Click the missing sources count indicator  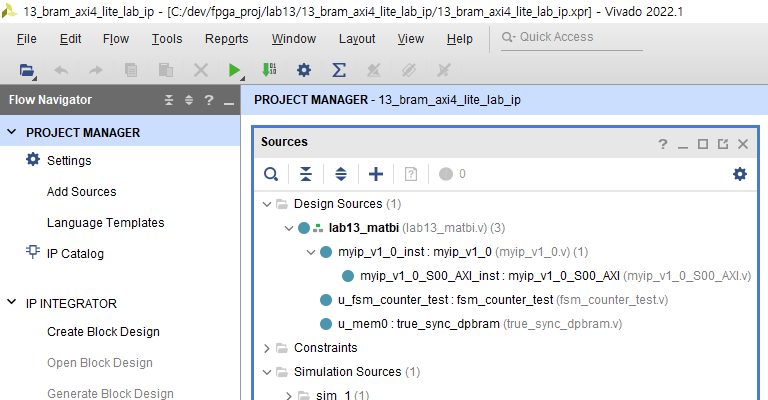452,174
